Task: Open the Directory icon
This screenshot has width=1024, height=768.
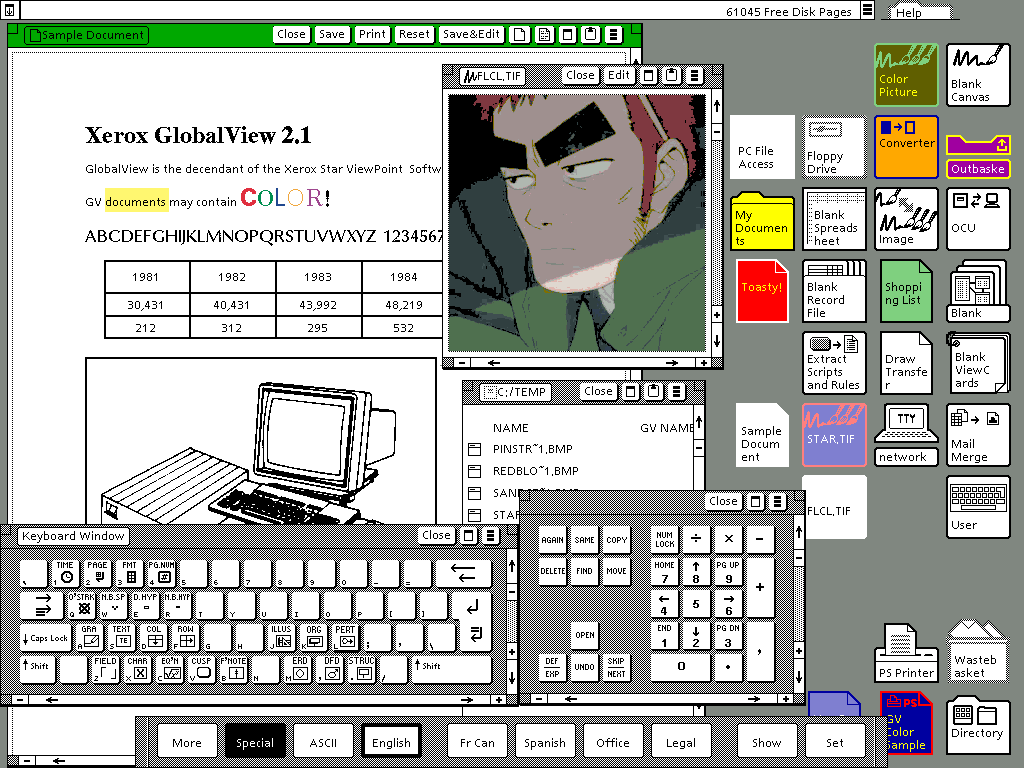Action: (976, 722)
